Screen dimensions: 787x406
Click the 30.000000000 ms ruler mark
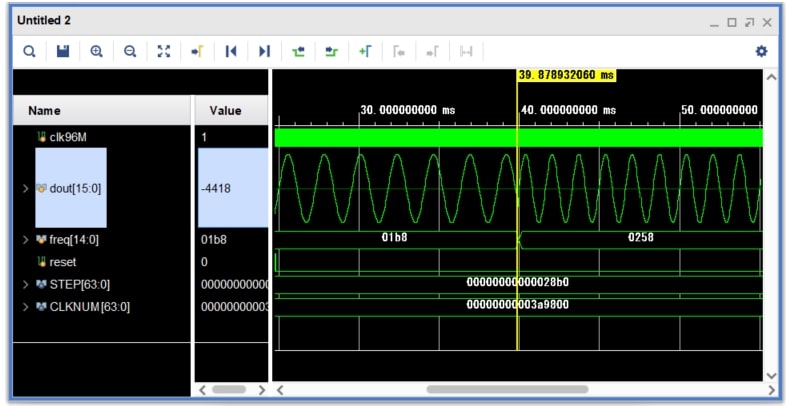pyautogui.click(x=408, y=110)
